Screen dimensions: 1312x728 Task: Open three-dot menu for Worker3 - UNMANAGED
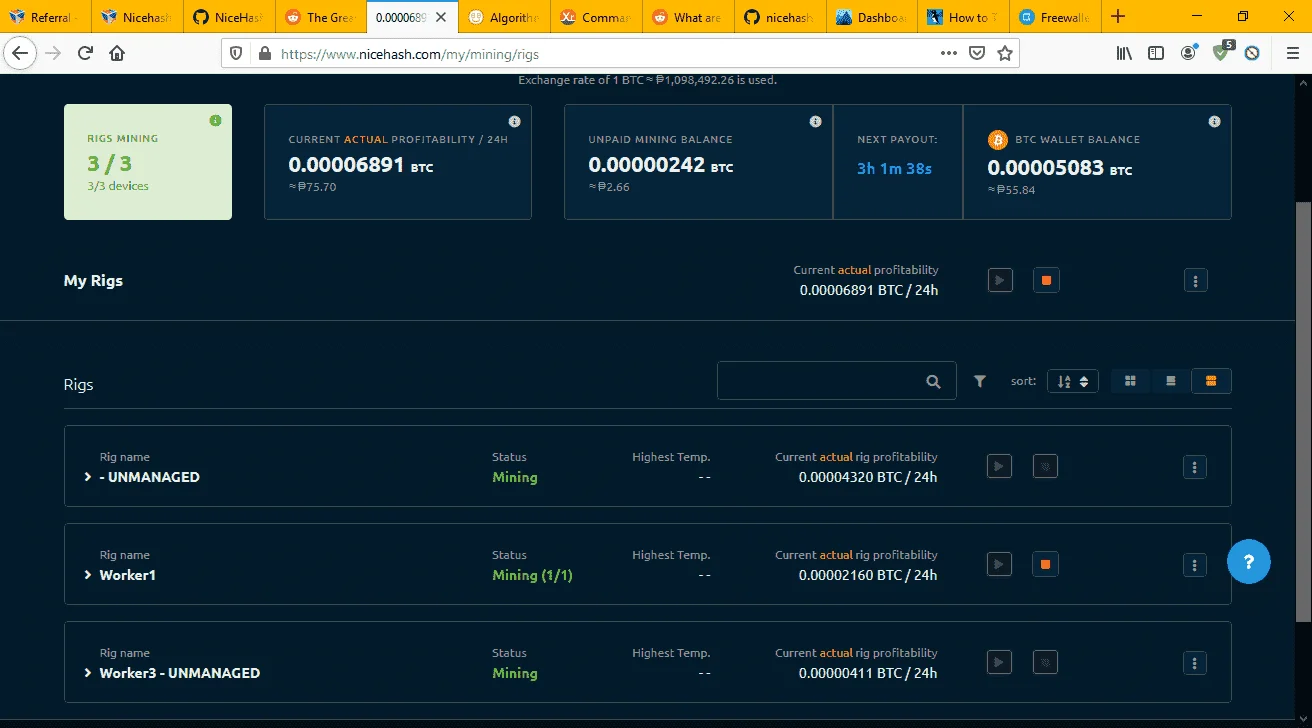coord(1195,663)
